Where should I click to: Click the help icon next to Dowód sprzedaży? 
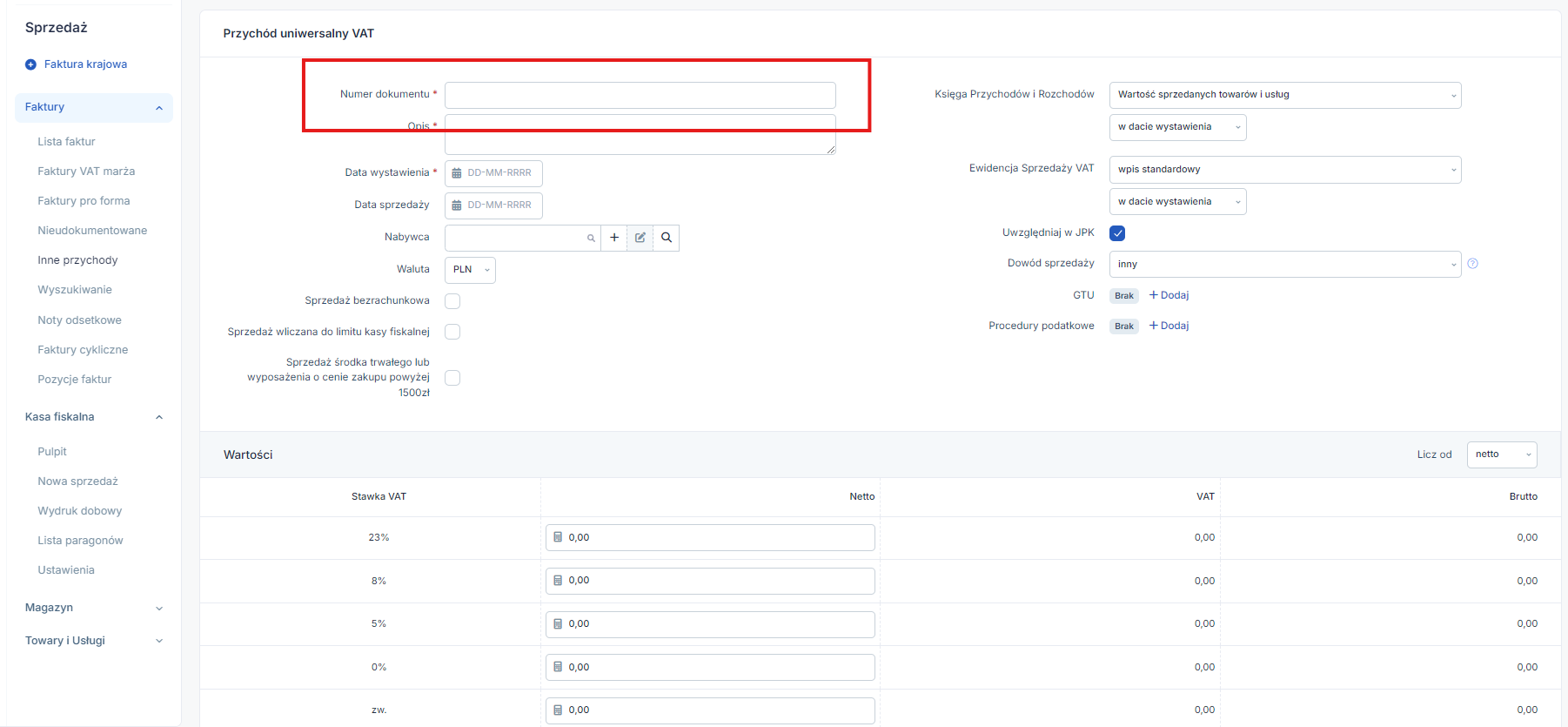tap(1473, 264)
